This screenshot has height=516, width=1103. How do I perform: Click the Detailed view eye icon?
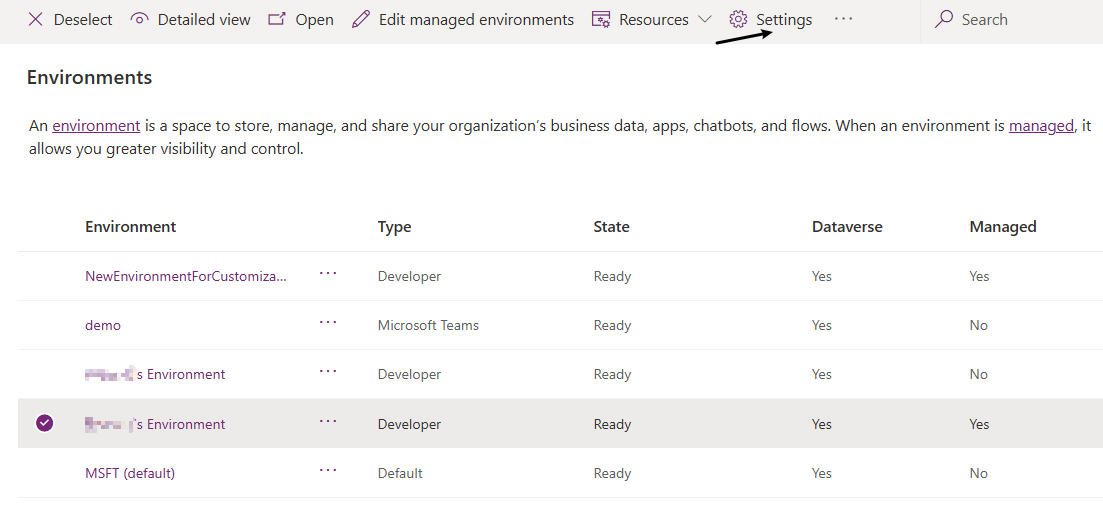[x=140, y=20]
